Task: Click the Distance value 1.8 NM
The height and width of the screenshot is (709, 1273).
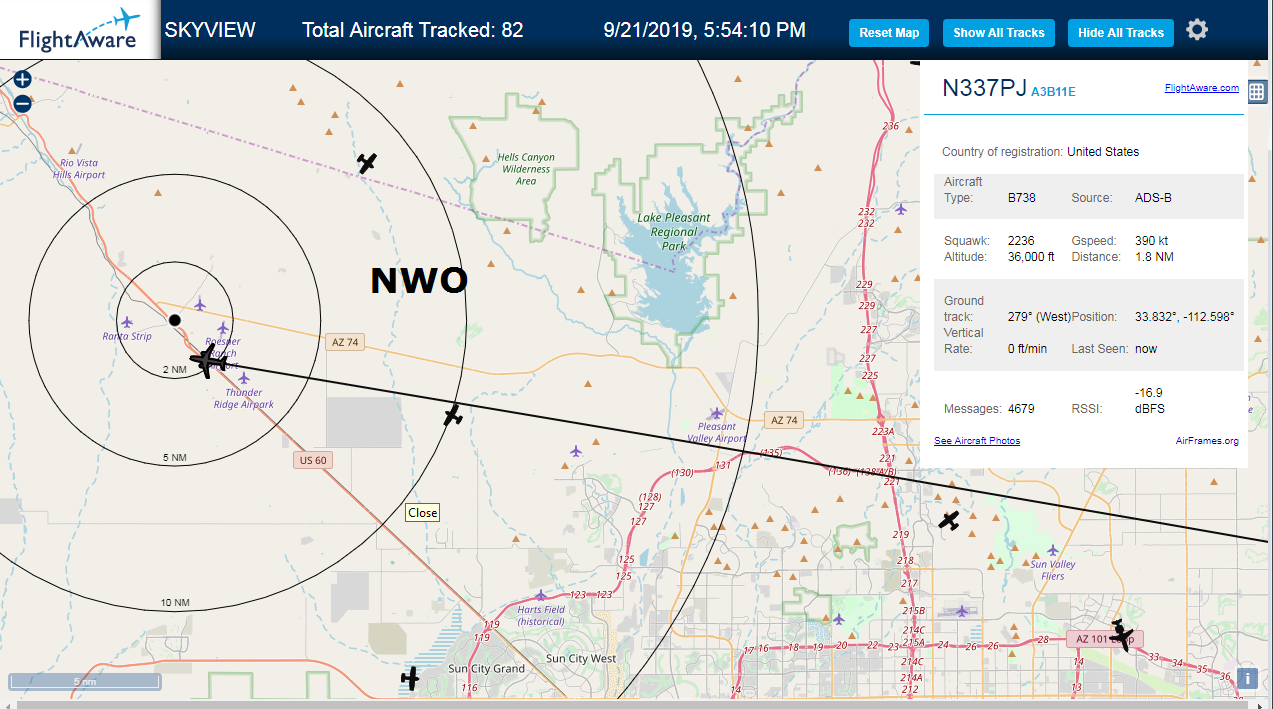Action: 1153,257
